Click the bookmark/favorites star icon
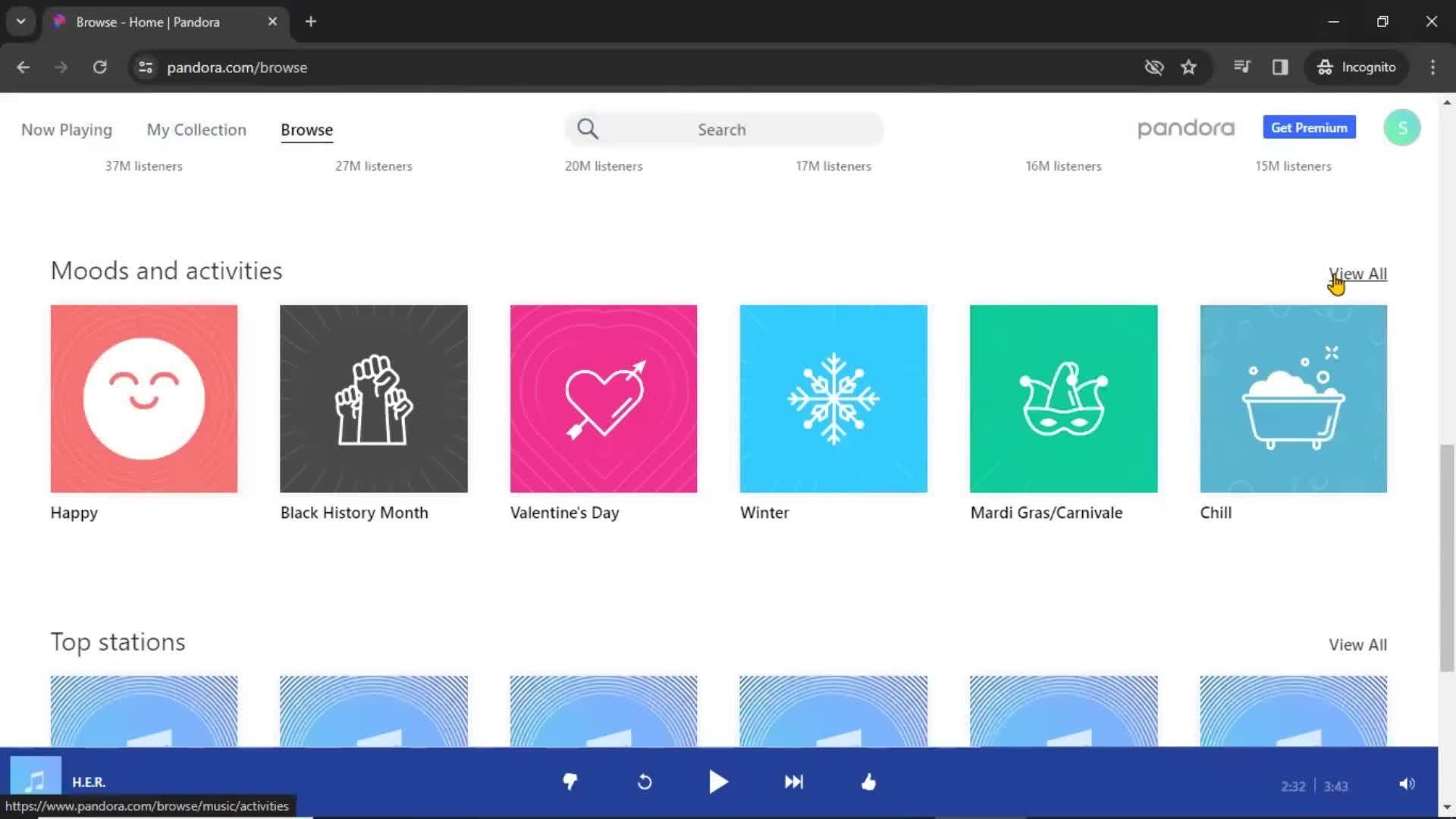This screenshot has width=1456, height=819. [1189, 67]
